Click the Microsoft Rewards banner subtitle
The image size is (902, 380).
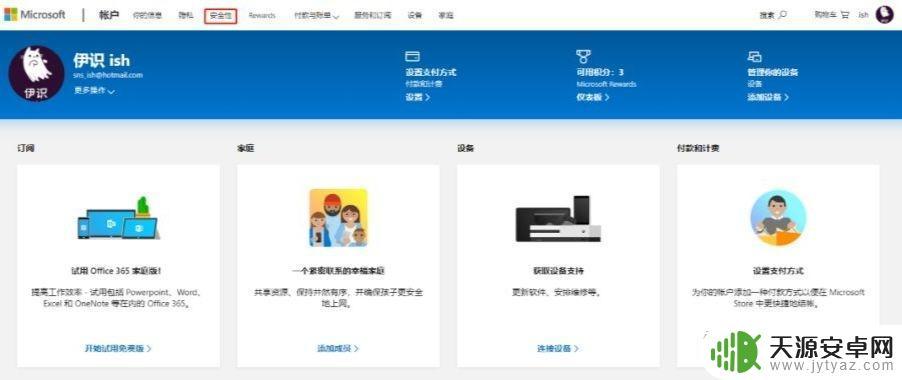(606, 84)
